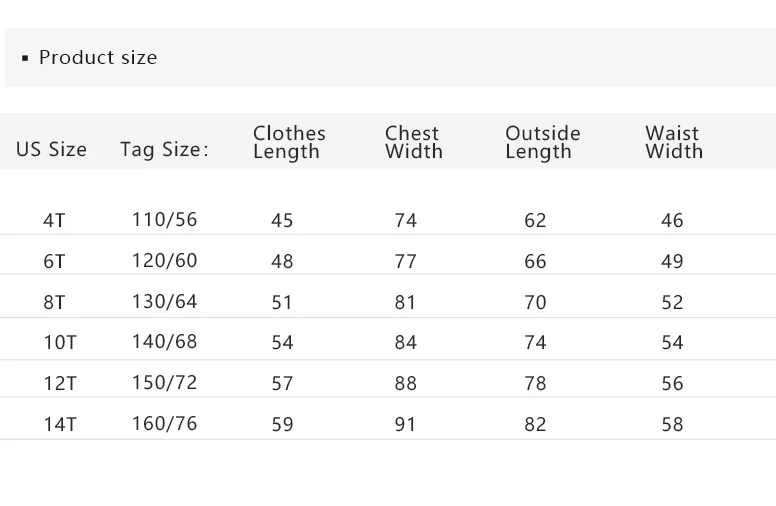
Task: Select outside length value 66
Action: 535,261
